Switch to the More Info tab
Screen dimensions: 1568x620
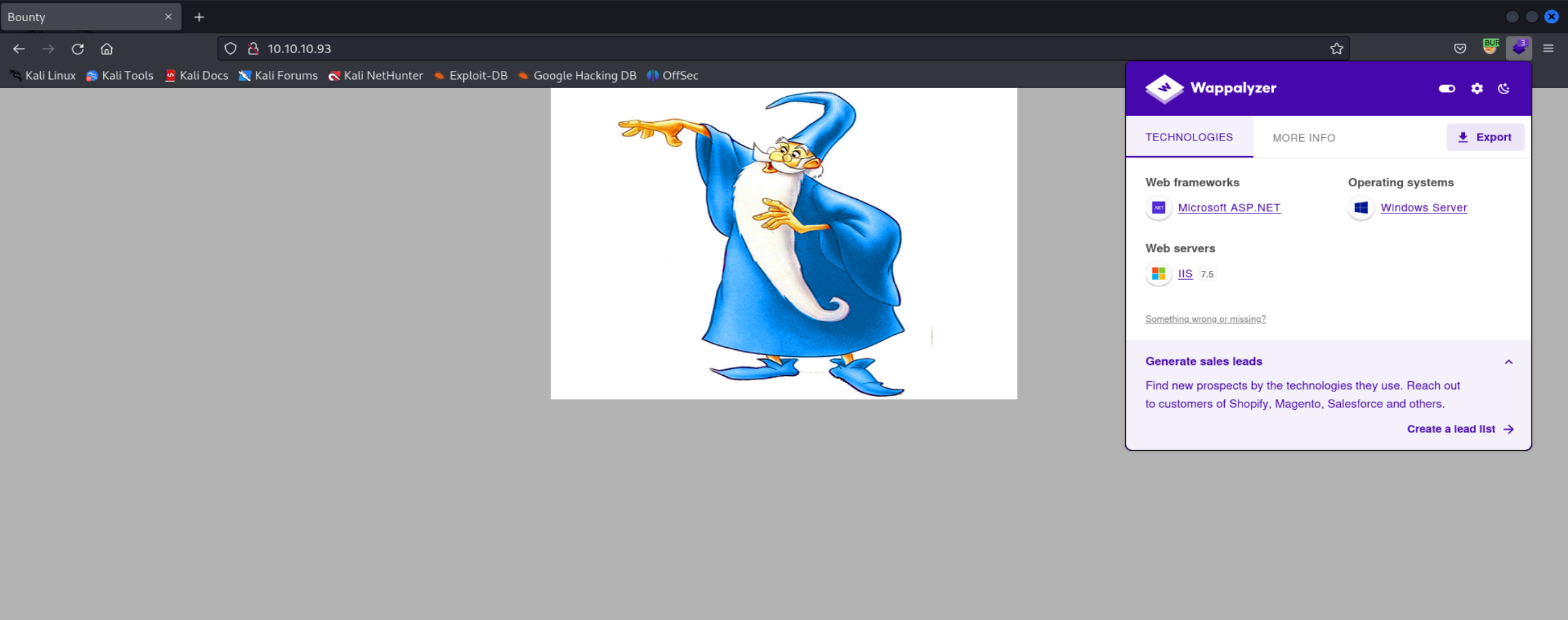(x=1304, y=138)
